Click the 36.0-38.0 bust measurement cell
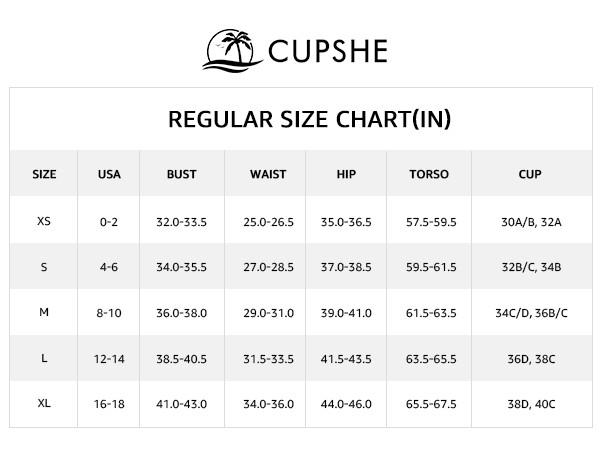Screen dimensions: 600x450 (181, 313)
